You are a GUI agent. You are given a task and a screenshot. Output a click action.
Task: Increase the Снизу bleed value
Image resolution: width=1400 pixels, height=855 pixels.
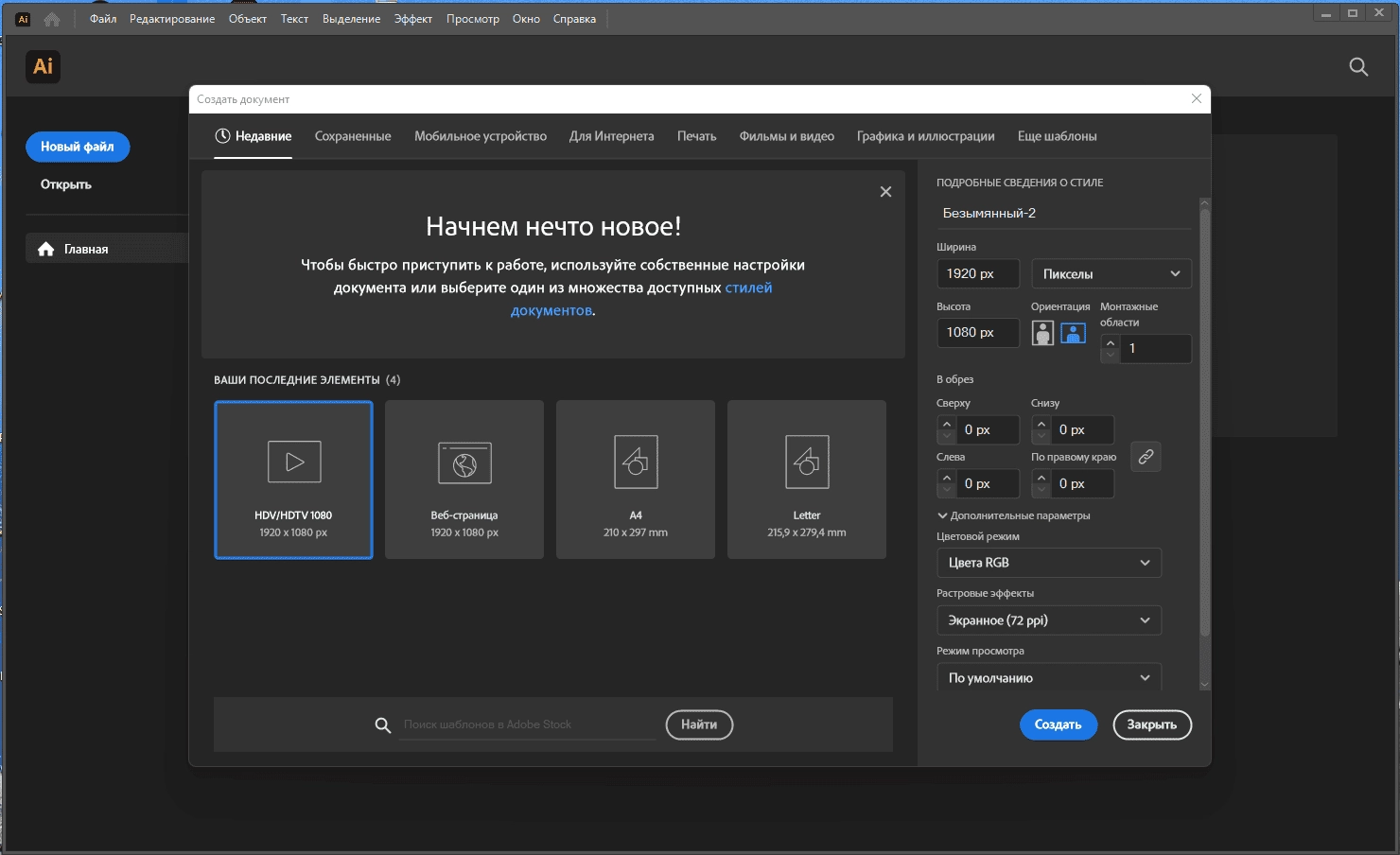(x=1041, y=424)
